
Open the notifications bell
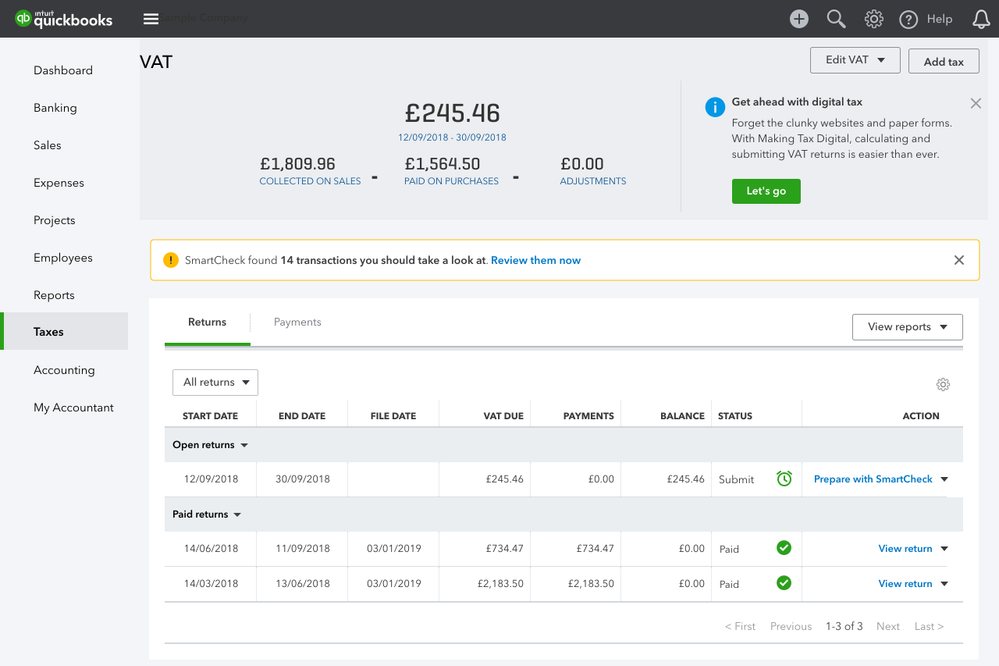click(981, 19)
